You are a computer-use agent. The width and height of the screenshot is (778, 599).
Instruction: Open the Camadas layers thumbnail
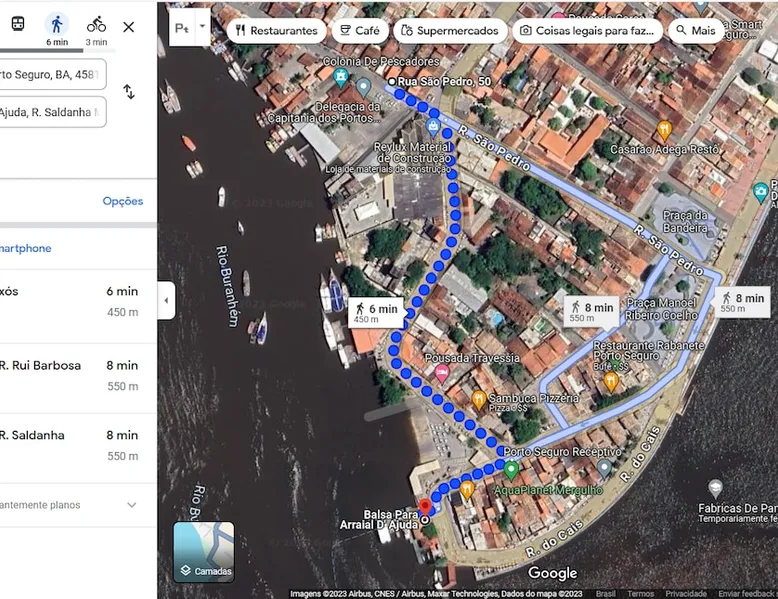click(204, 551)
